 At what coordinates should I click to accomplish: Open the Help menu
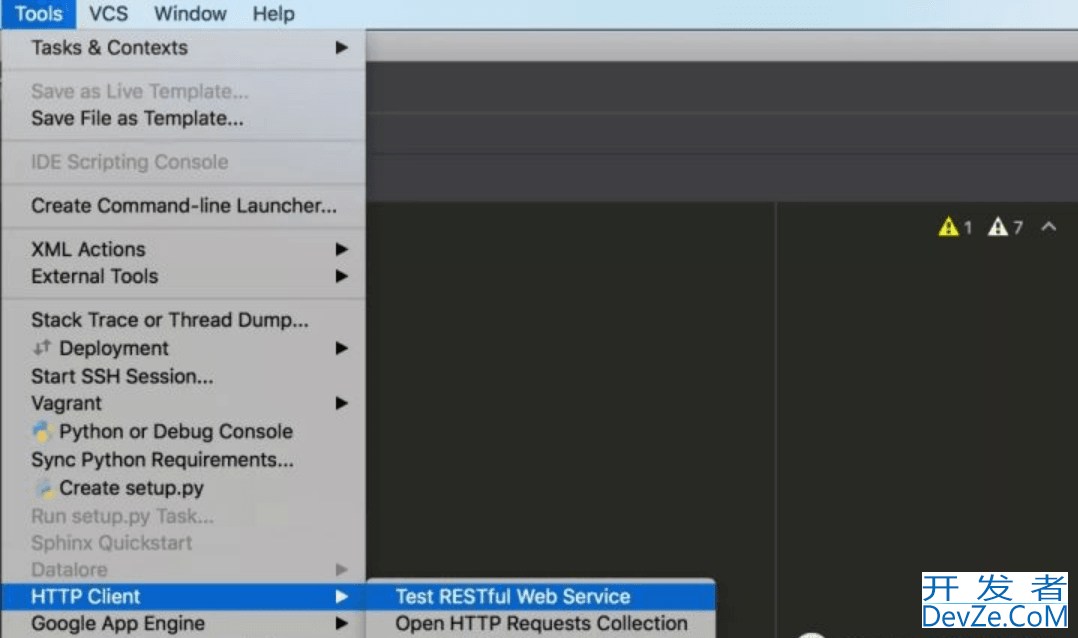(x=274, y=14)
